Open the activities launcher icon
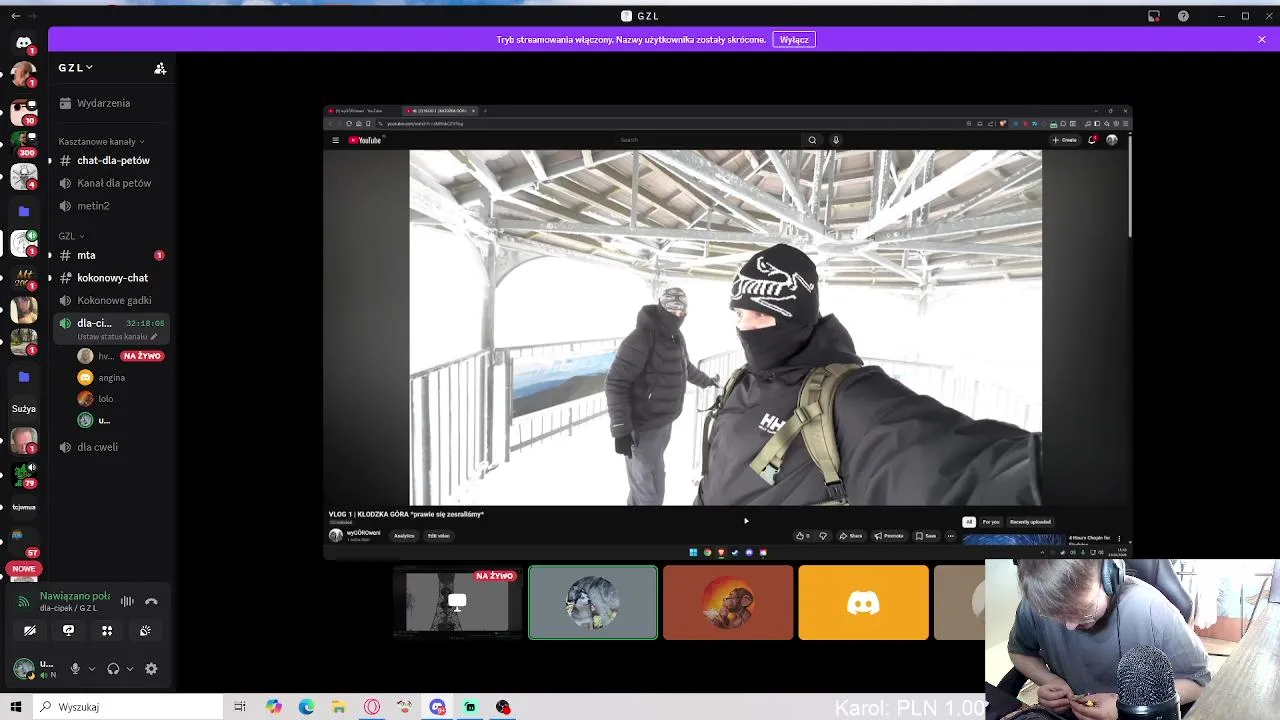Viewport: 1280px width, 720px height. 107,630
